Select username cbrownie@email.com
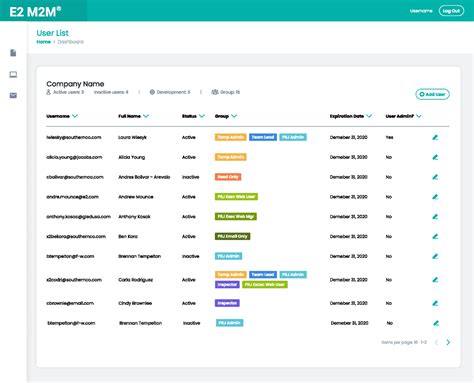The width and height of the screenshot is (474, 383). click(x=70, y=303)
